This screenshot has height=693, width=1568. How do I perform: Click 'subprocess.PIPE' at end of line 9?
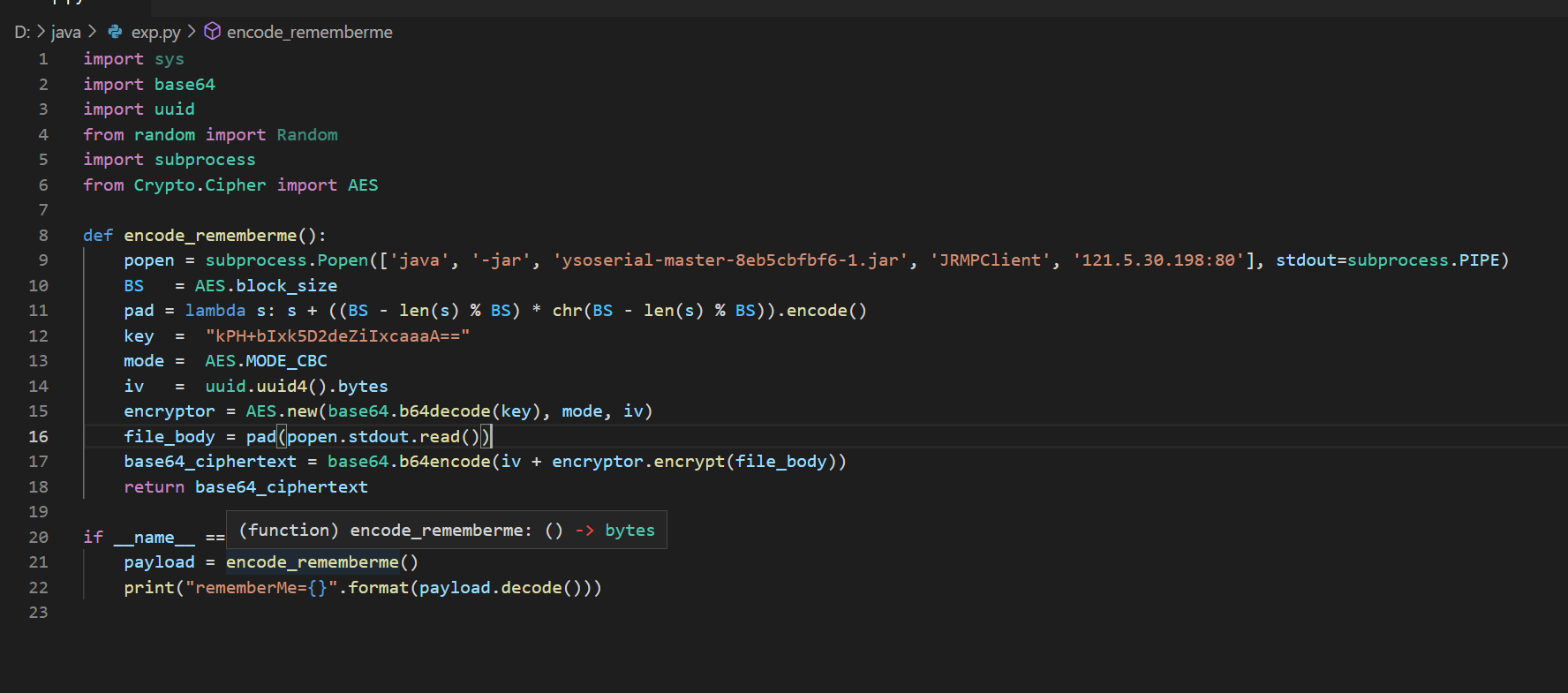pos(1423,260)
